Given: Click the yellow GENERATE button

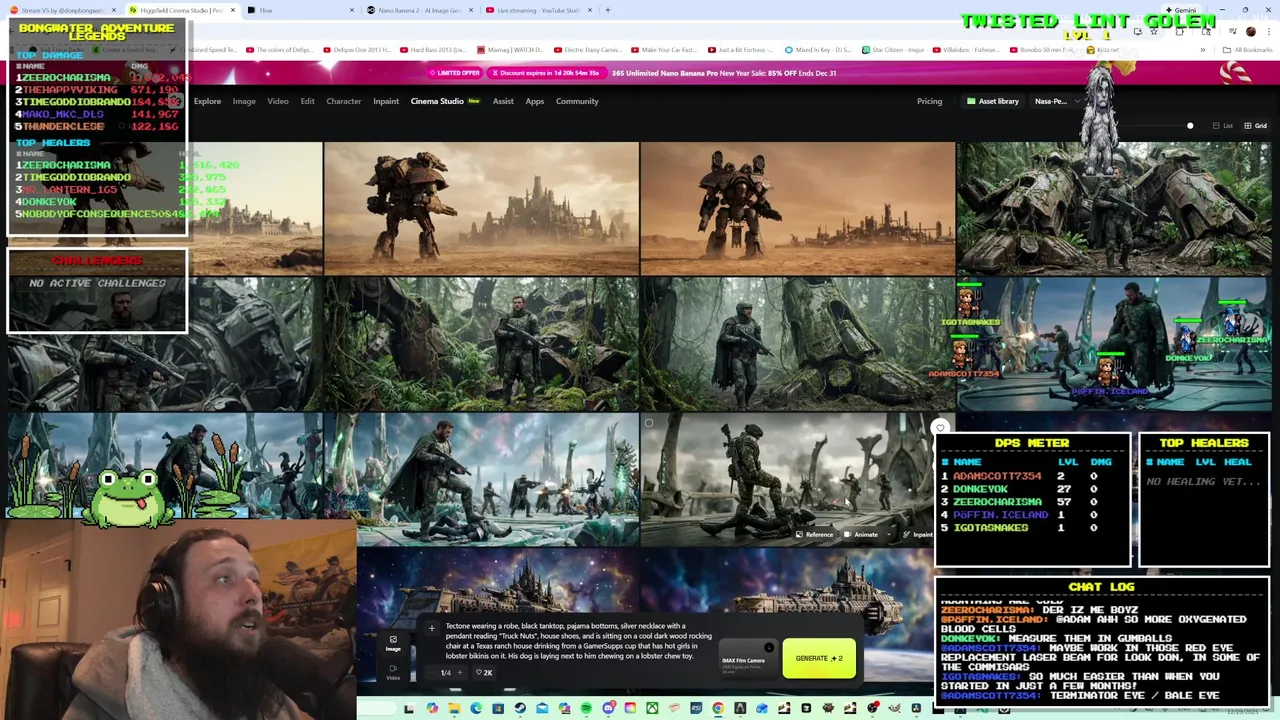Looking at the screenshot, I should click(x=819, y=658).
